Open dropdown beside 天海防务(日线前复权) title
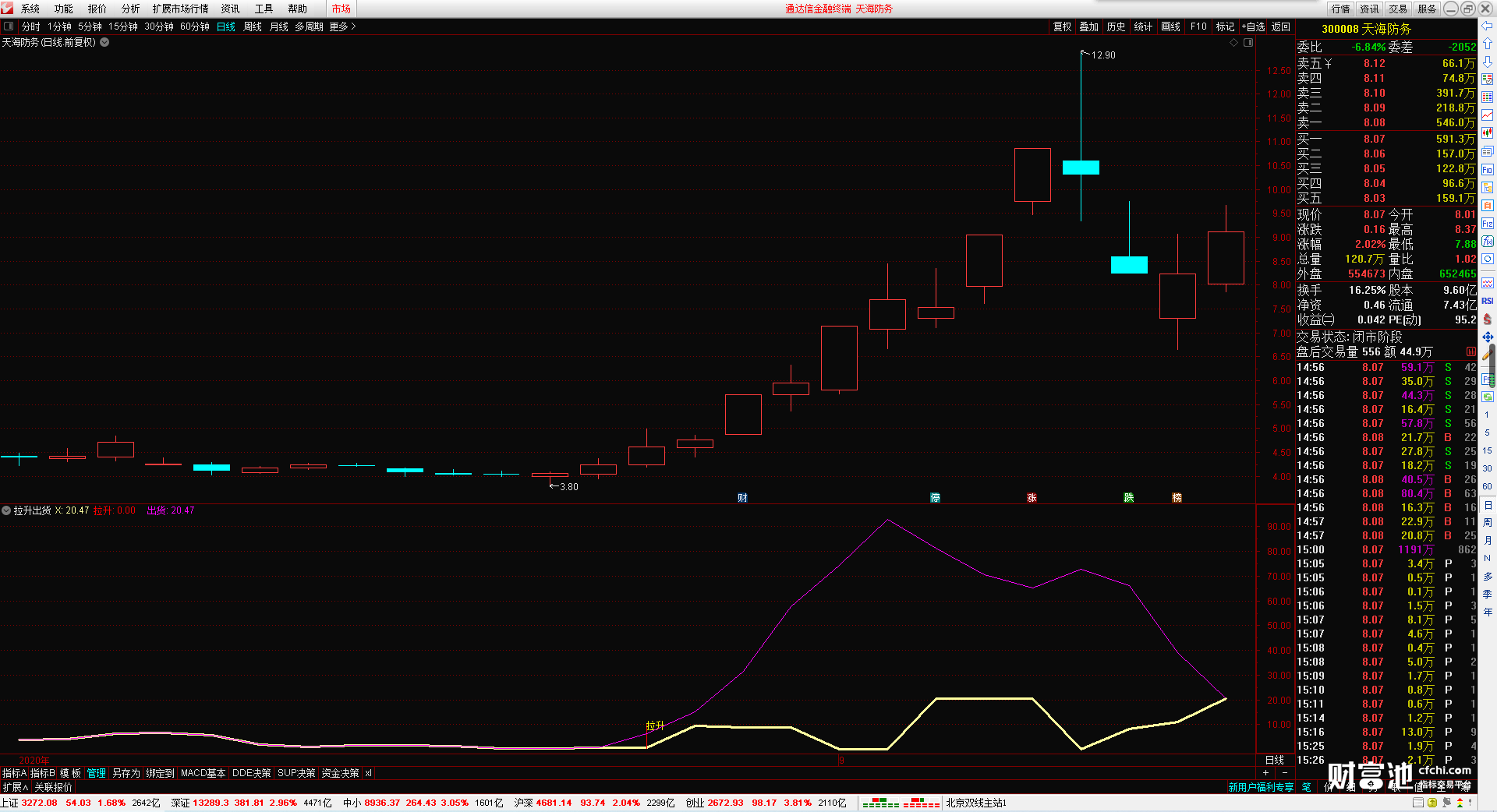This screenshot has height=812, width=1497. coord(104,43)
